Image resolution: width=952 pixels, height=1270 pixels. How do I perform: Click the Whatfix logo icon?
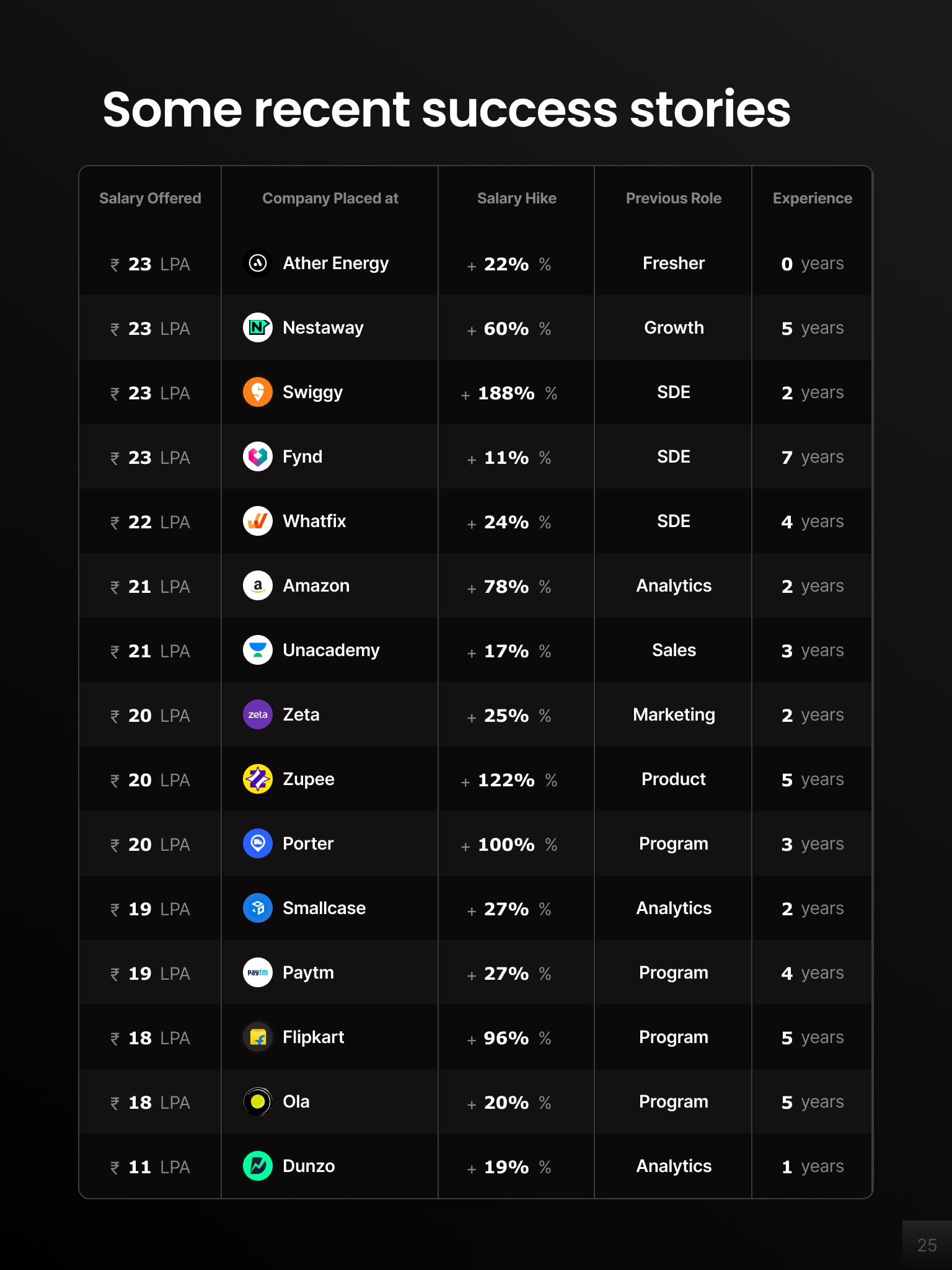258,521
